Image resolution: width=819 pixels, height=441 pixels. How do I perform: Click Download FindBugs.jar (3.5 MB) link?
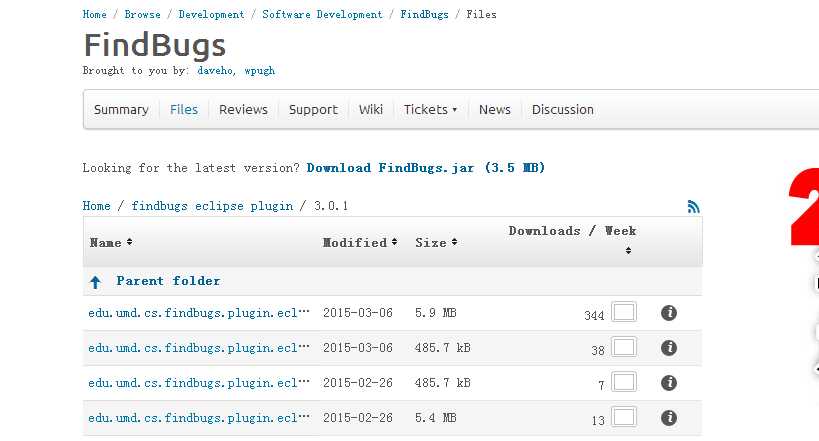click(426, 168)
